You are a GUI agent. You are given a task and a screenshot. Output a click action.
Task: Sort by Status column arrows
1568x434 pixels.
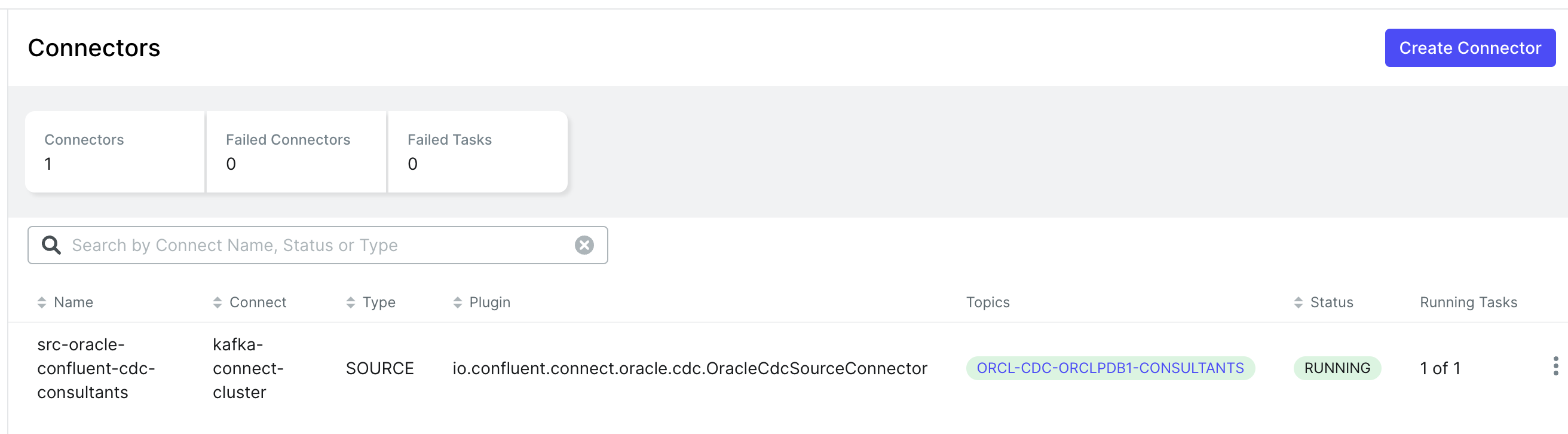(1298, 302)
